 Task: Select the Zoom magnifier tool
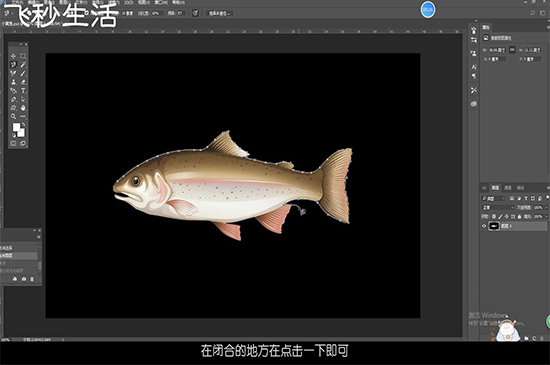click(x=13, y=116)
